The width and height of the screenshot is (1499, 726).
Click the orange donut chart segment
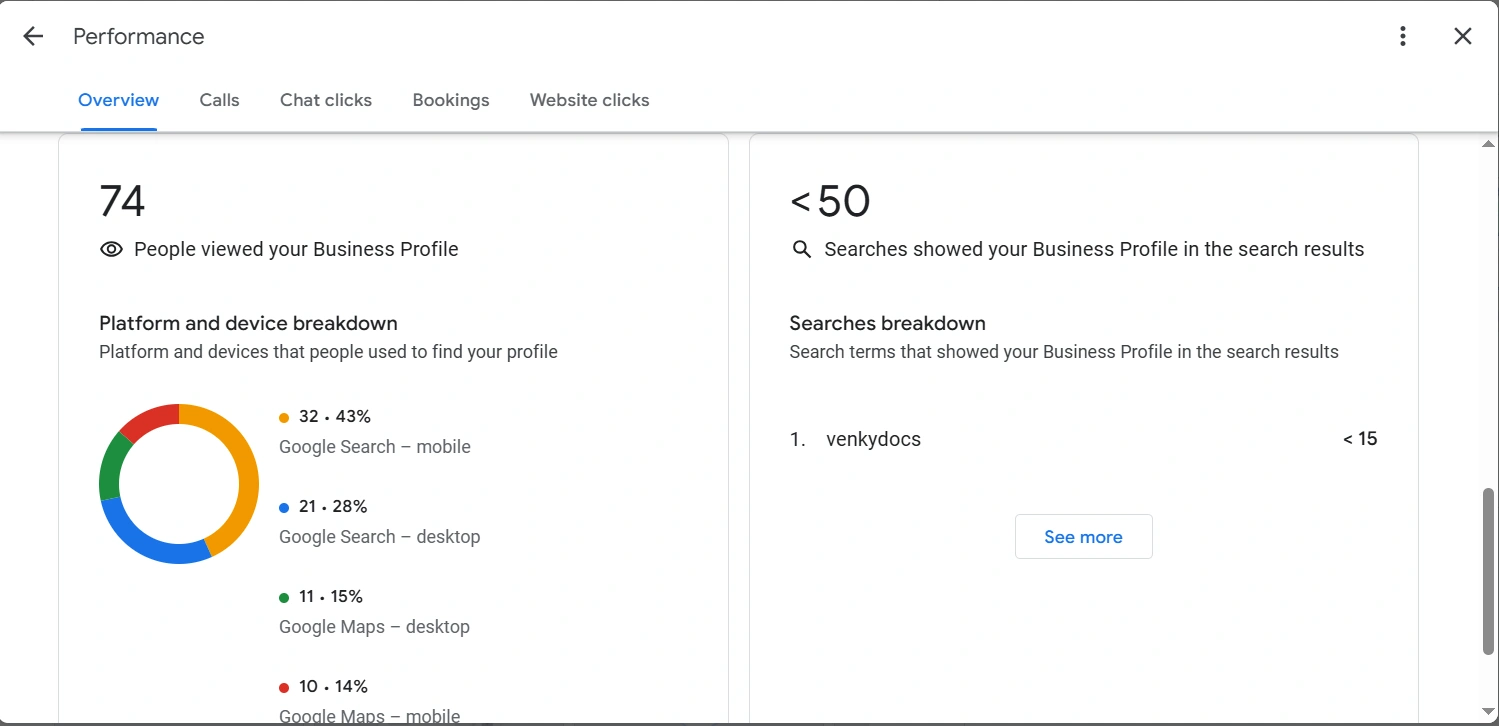click(x=244, y=468)
